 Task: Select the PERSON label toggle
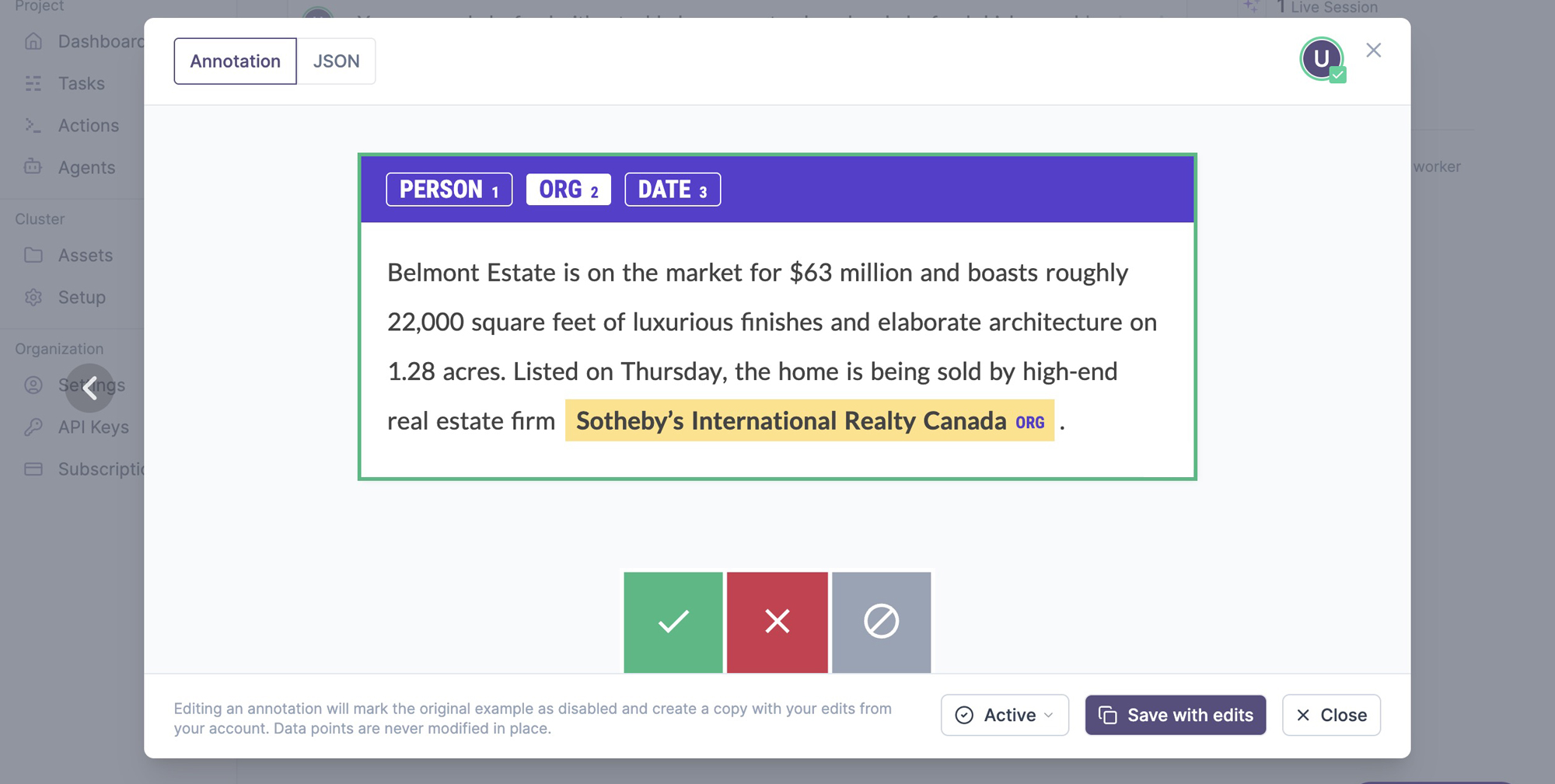pyautogui.click(x=449, y=190)
